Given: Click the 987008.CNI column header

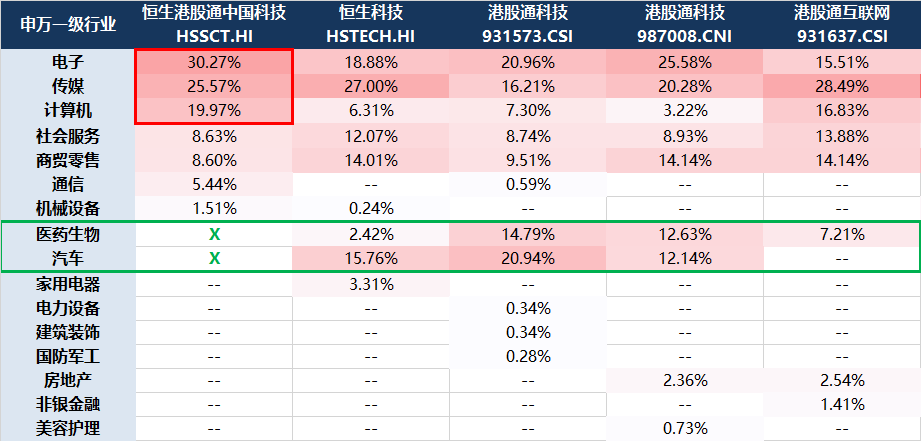Looking at the screenshot, I should pos(685,24).
